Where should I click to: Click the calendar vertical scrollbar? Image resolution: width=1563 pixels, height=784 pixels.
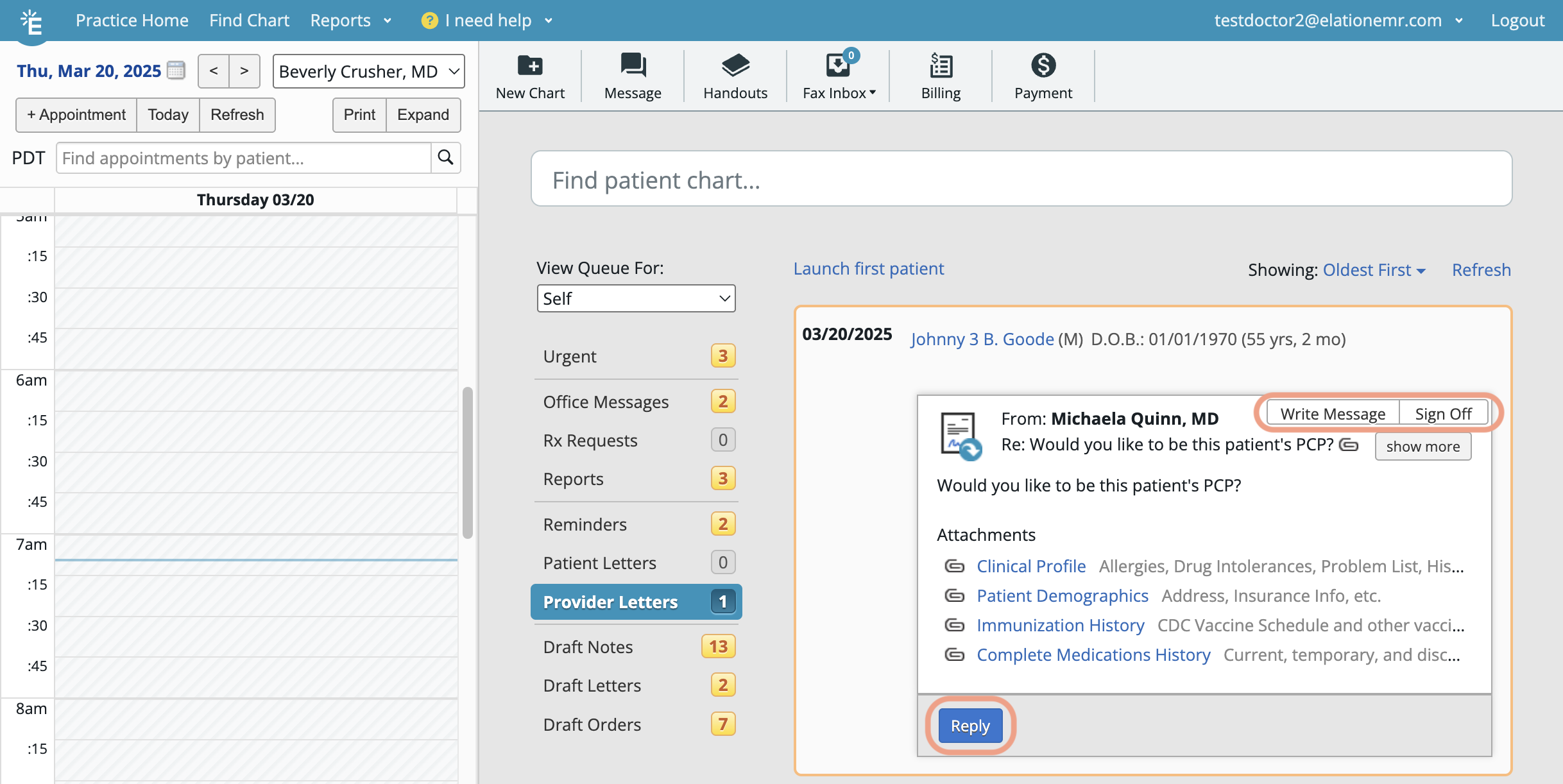click(468, 462)
